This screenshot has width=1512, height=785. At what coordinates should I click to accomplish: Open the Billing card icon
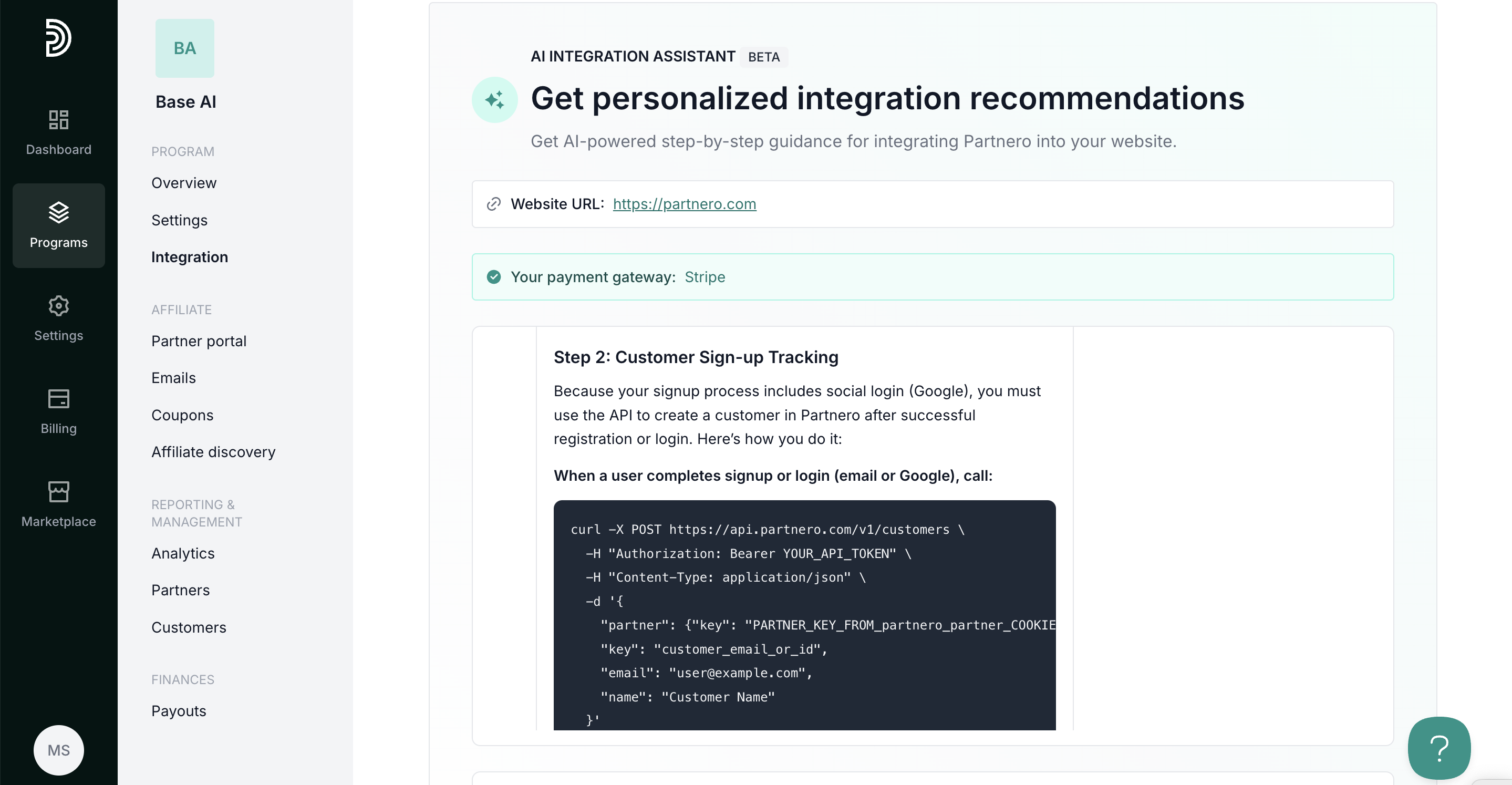(x=59, y=399)
